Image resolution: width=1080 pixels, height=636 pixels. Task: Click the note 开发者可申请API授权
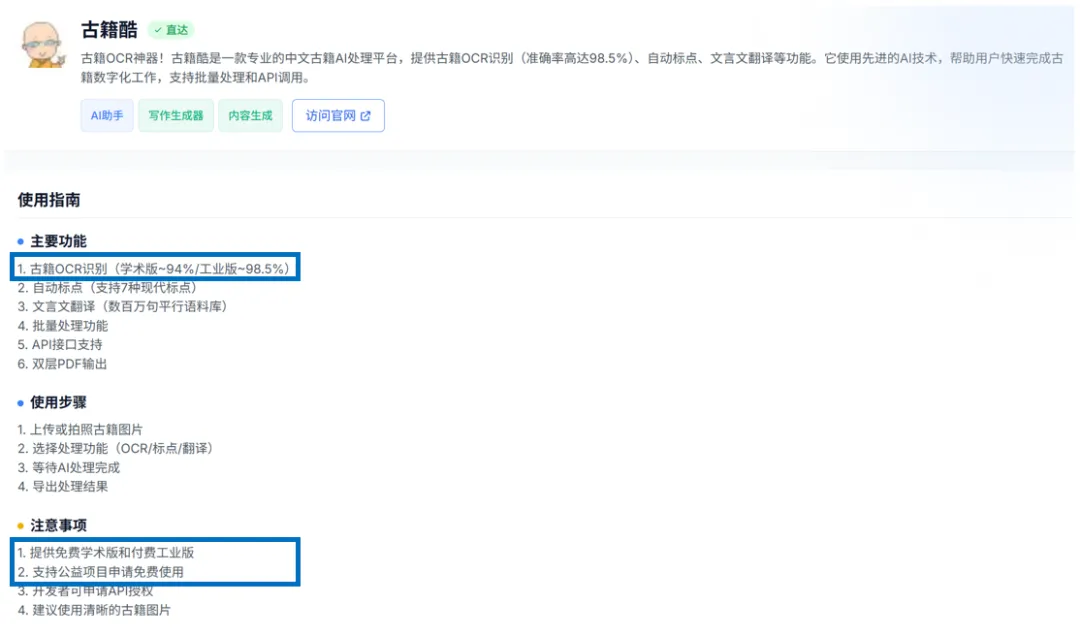(x=85, y=591)
